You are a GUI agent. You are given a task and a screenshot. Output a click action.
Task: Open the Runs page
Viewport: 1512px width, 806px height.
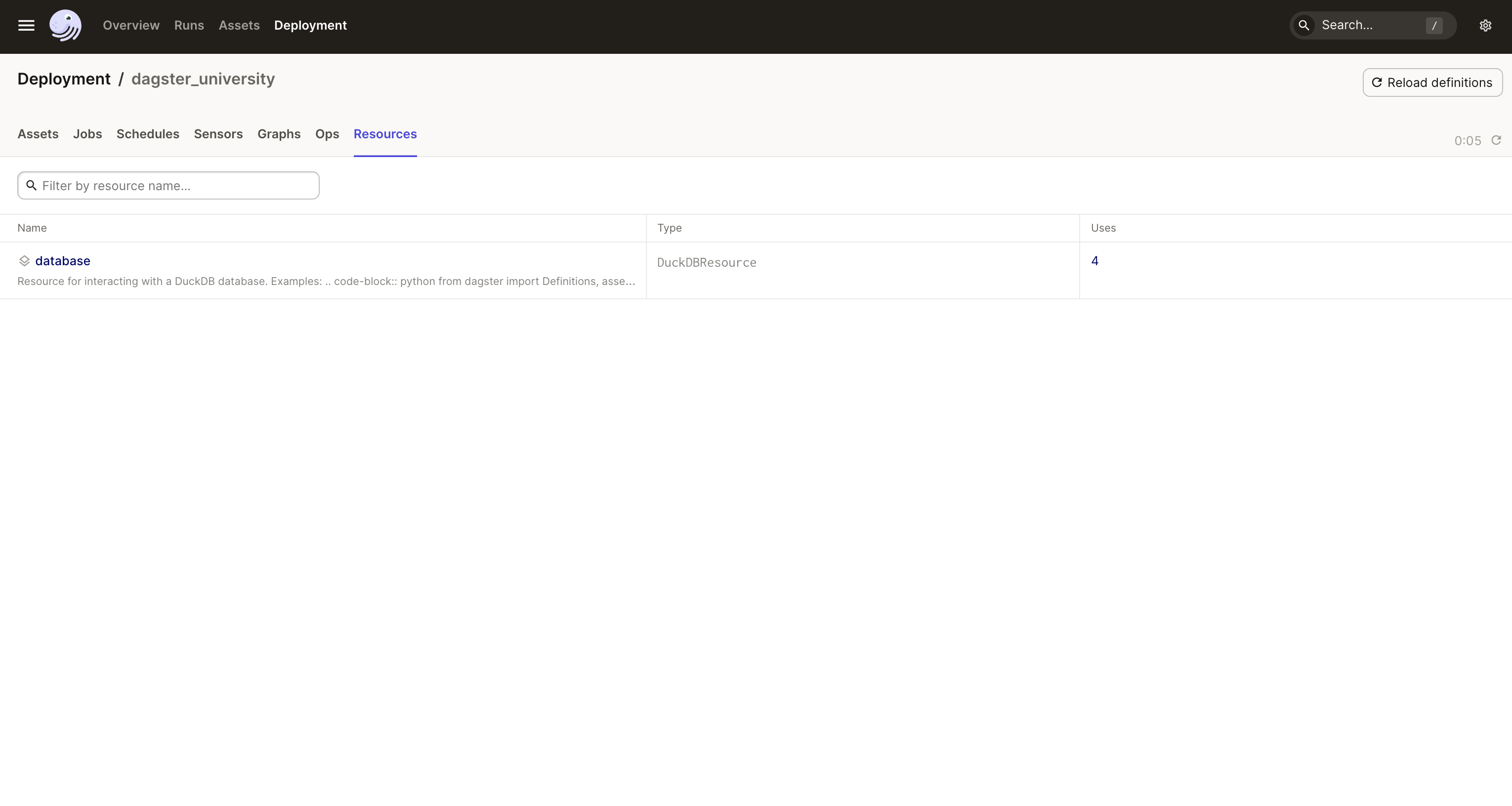coord(189,25)
